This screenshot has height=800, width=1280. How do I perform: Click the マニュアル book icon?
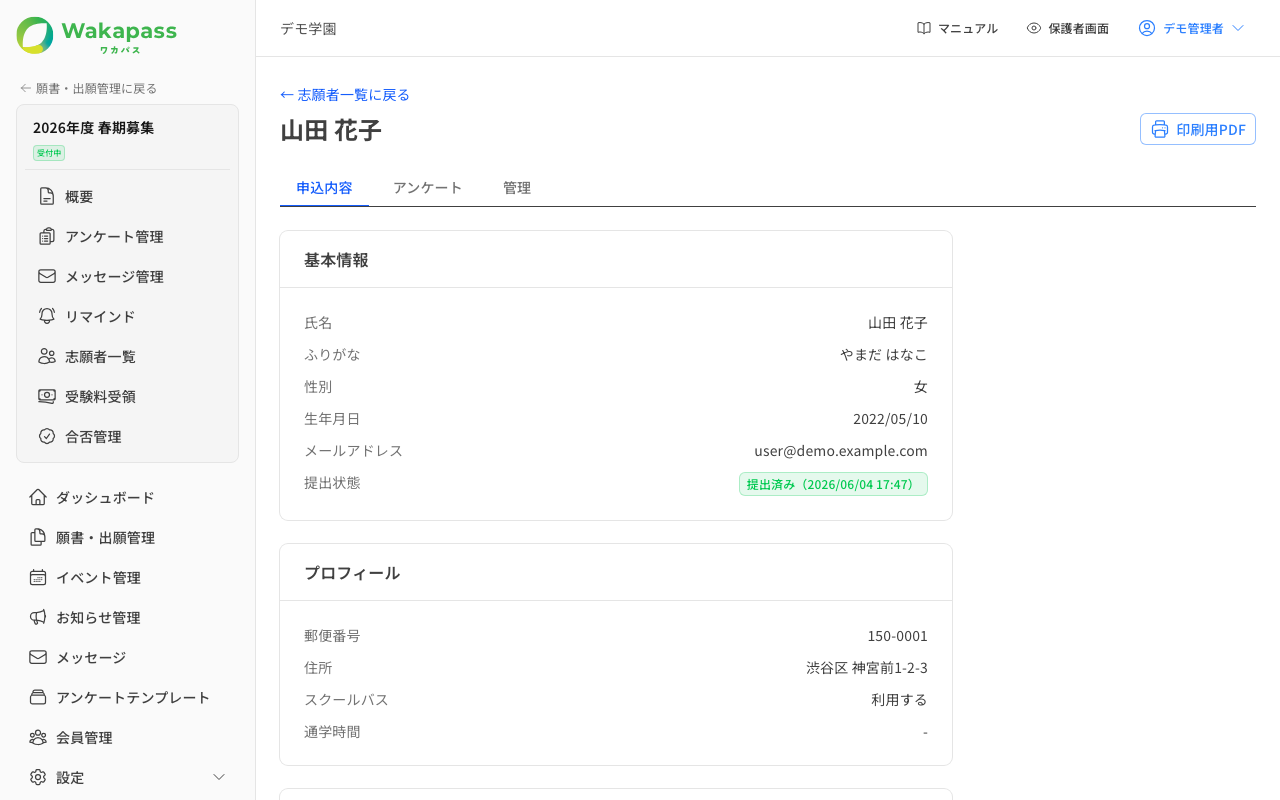924,28
